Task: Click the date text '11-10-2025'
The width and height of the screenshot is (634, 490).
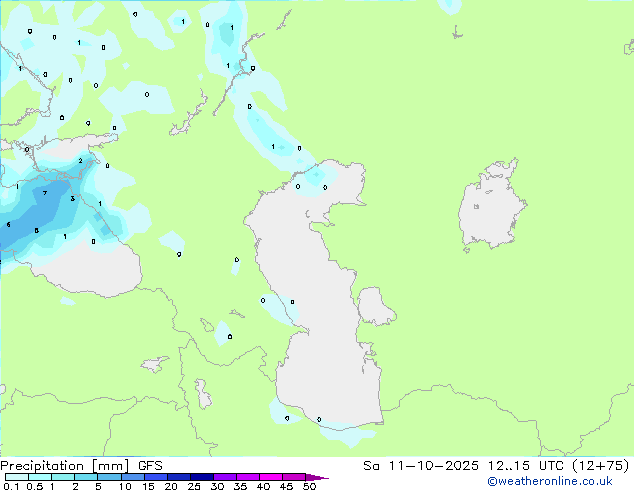Action: 433,466
